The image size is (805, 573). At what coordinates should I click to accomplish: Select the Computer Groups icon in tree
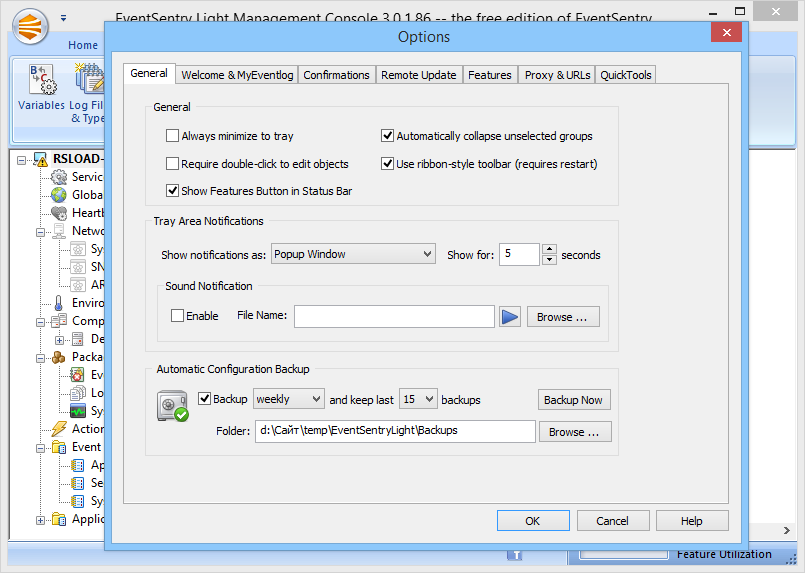point(59,321)
